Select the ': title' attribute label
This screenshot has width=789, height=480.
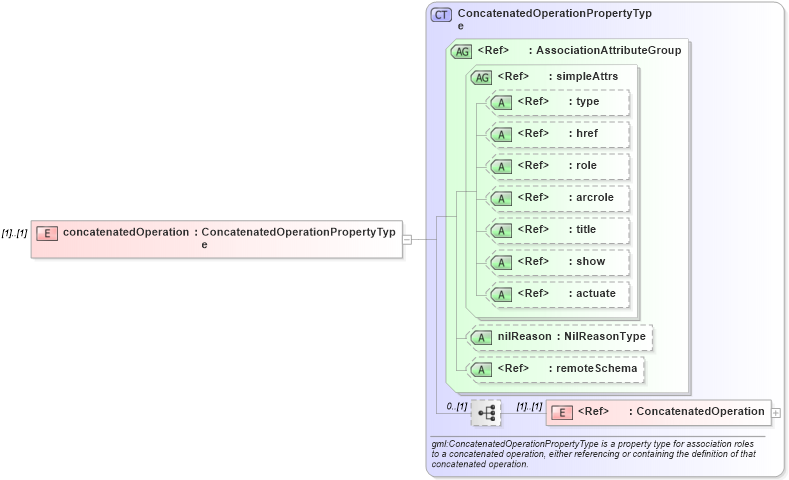pos(582,229)
